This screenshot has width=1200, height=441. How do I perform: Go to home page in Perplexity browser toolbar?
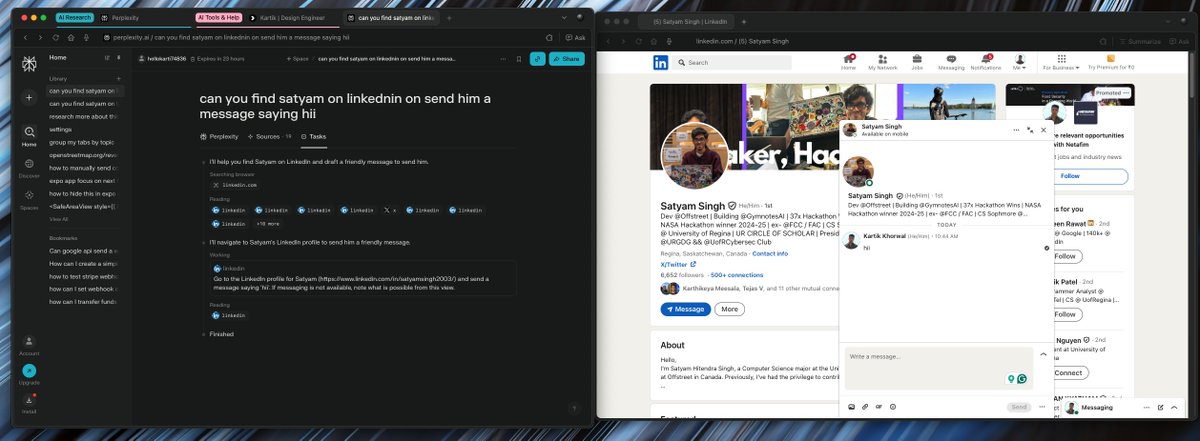pyautogui.click(x=72, y=37)
